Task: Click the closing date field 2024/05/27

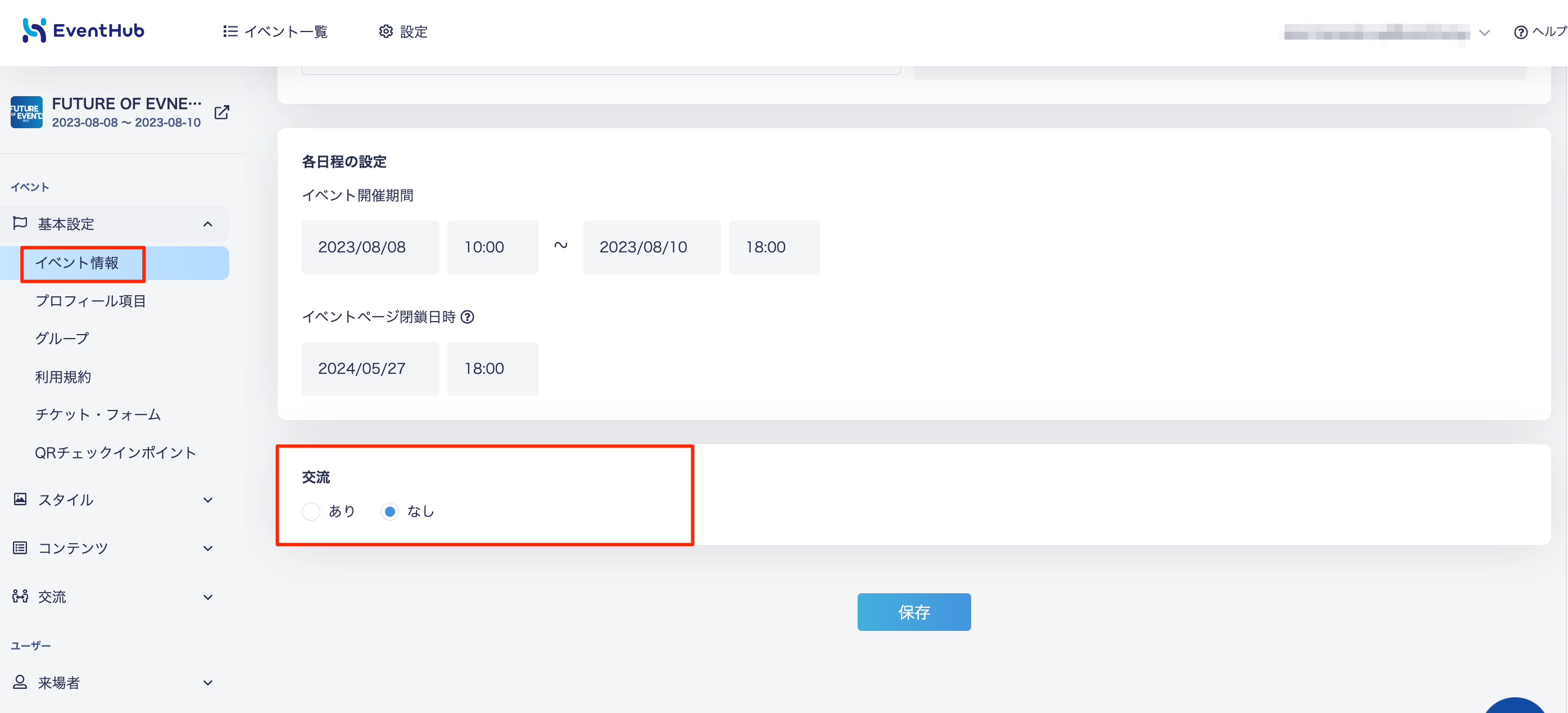Action: click(370, 369)
